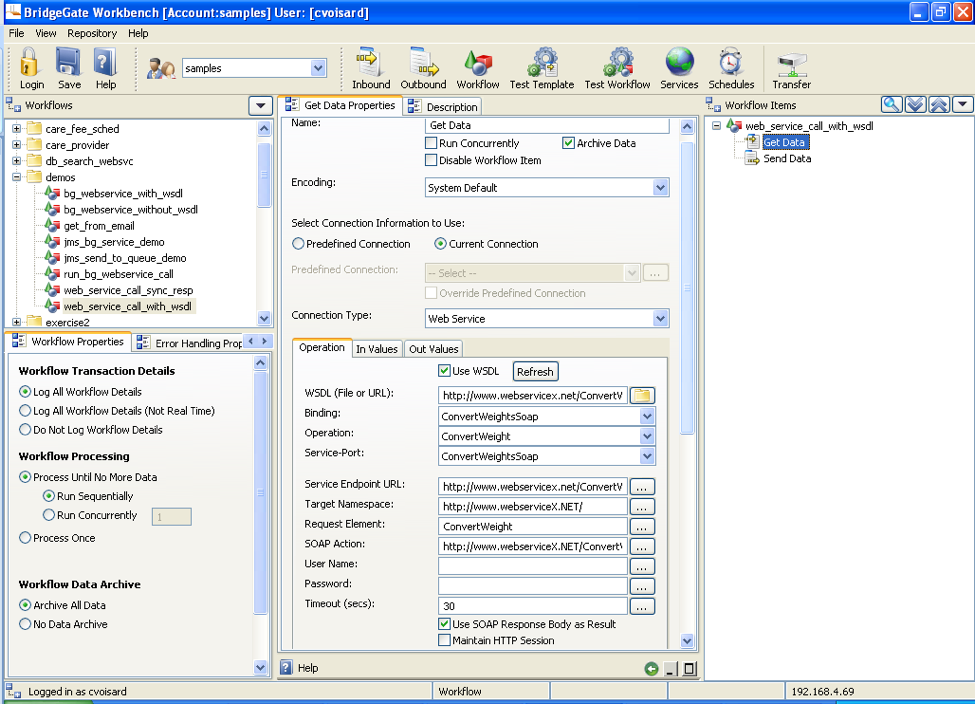Open the Outbound toolbar icon

(x=424, y=63)
